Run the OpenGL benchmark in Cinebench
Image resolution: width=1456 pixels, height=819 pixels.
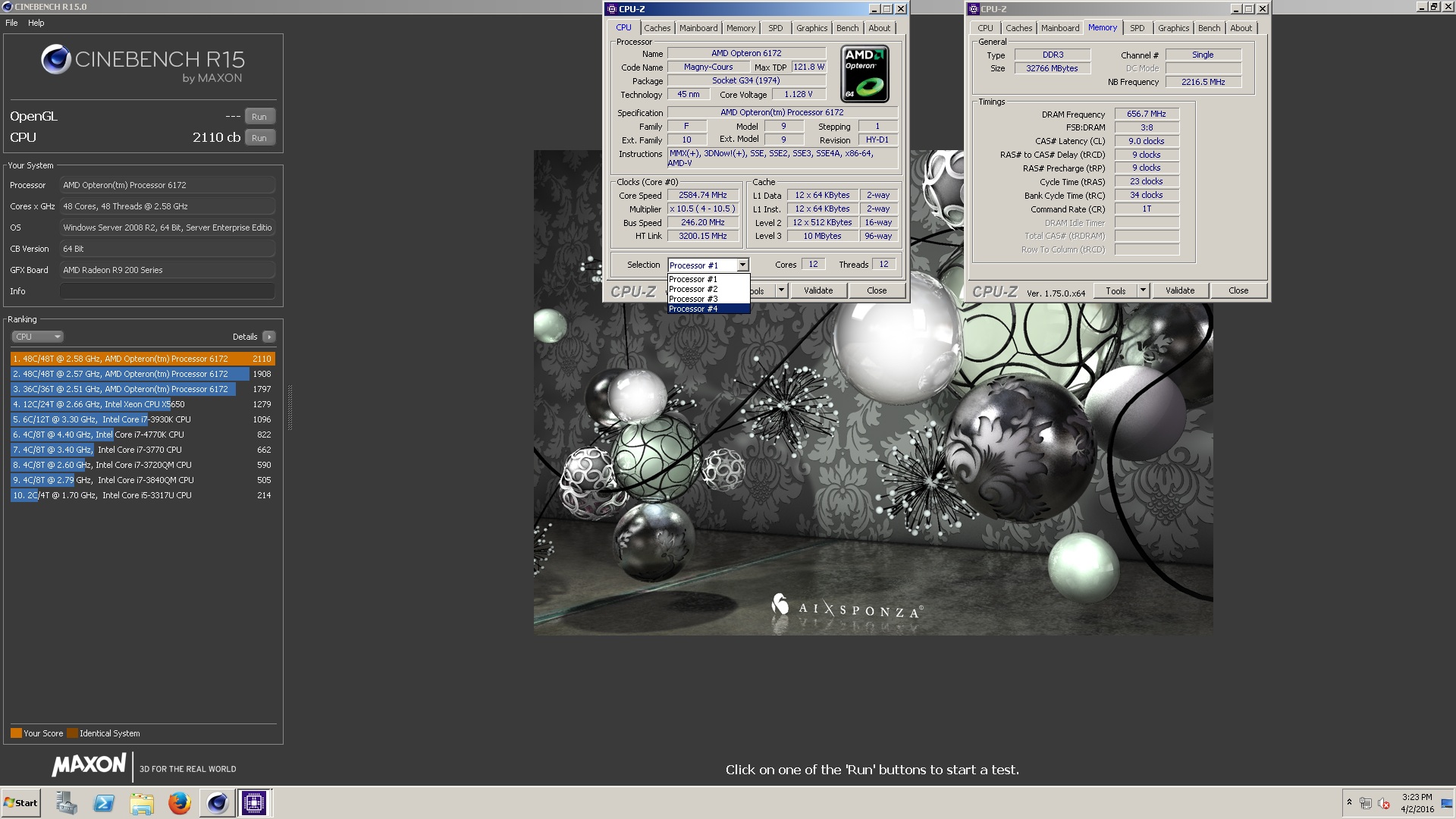[259, 117]
